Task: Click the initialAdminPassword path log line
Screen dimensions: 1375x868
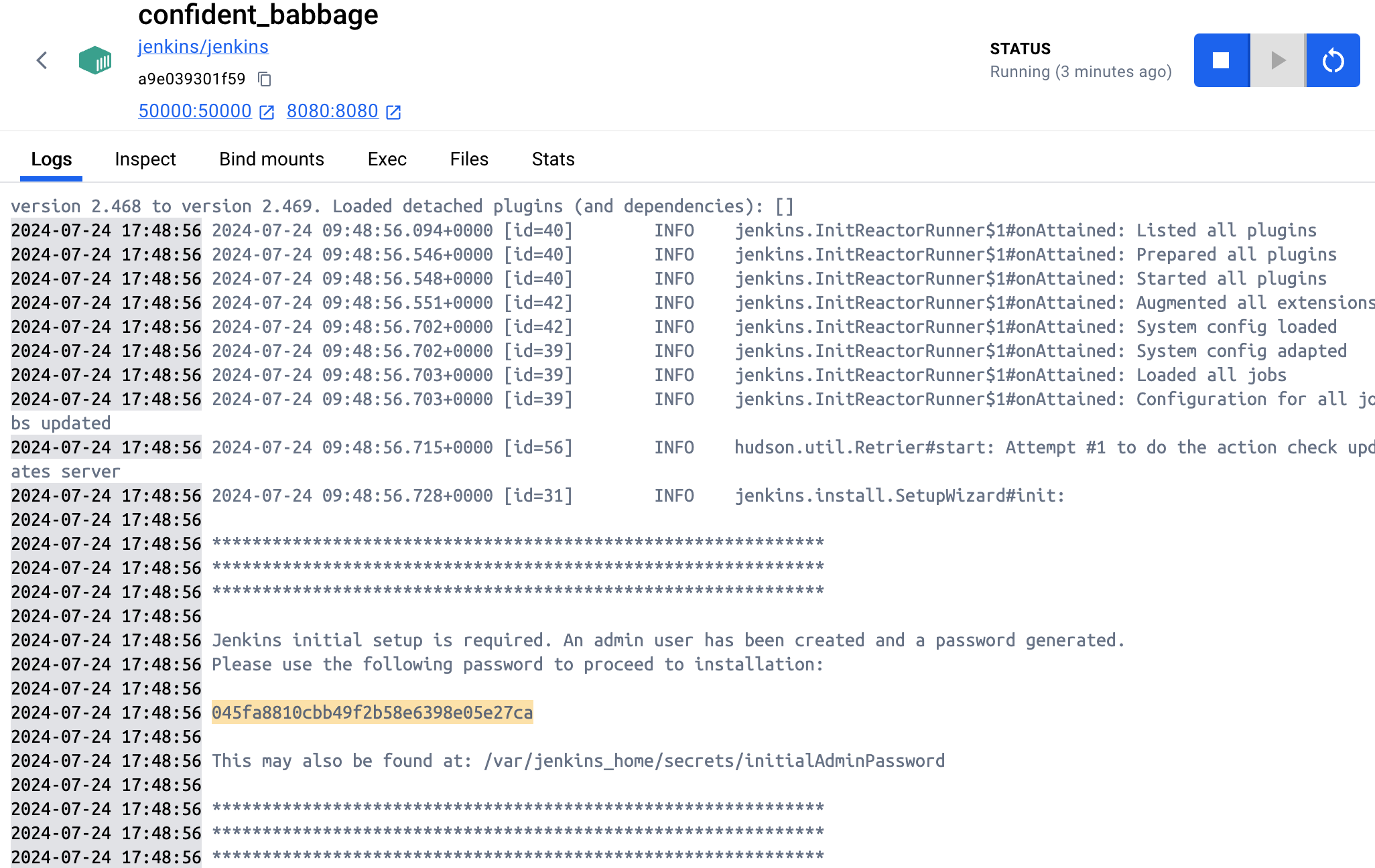Action: tap(578, 761)
